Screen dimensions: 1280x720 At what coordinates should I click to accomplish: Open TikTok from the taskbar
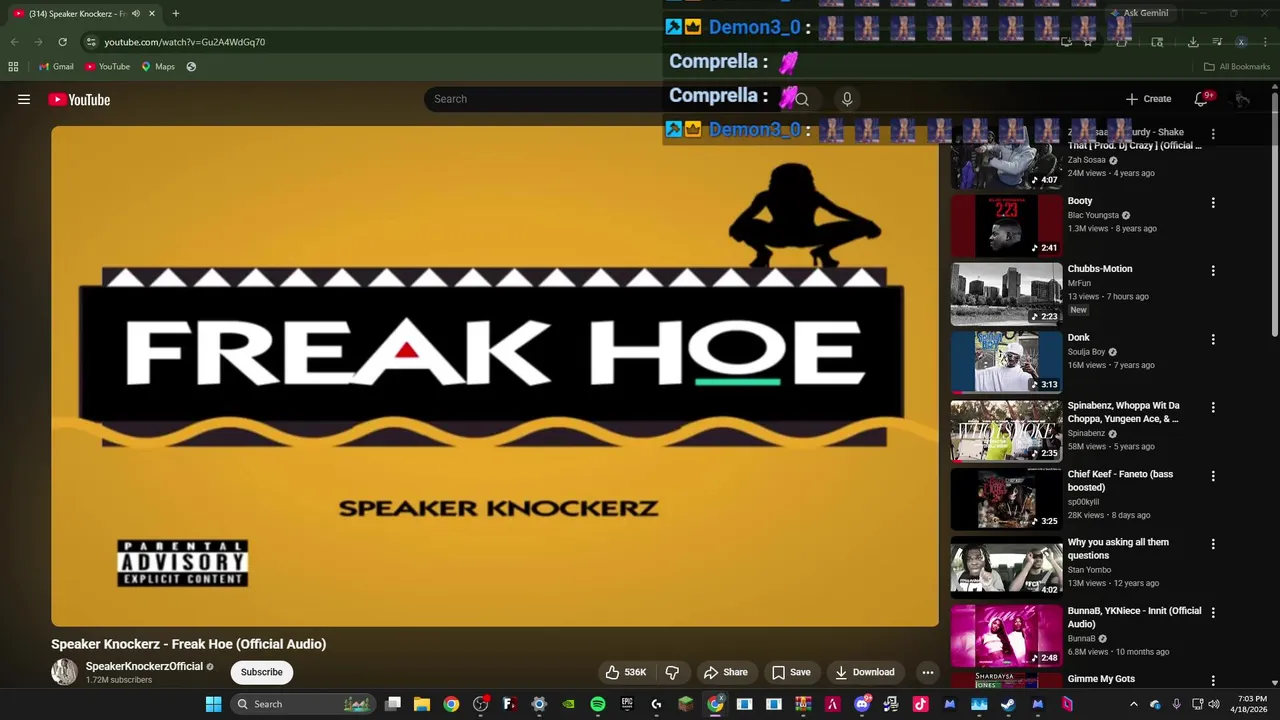pyautogui.click(x=920, y=704)
